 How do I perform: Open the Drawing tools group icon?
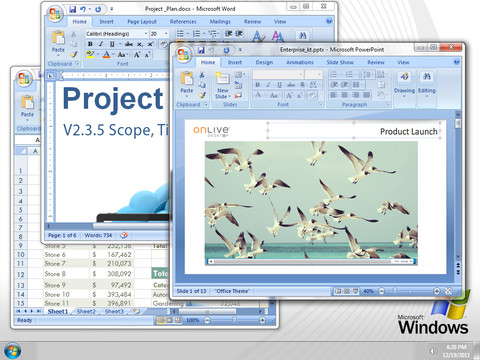click(x=404, y=77)
